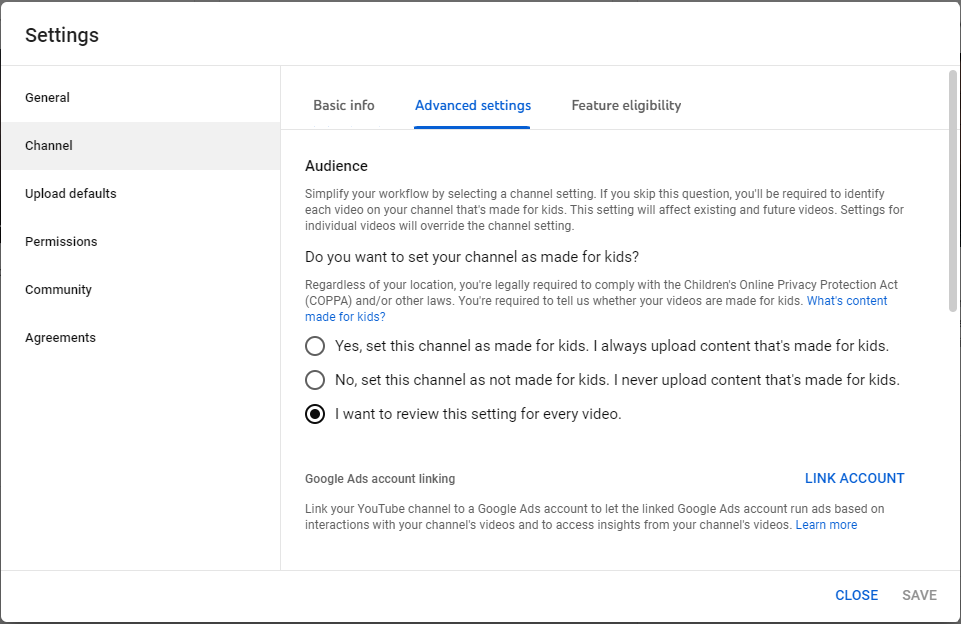Select 'Yes, set this channel as made for kids' radio

click(x=315, y=346)
